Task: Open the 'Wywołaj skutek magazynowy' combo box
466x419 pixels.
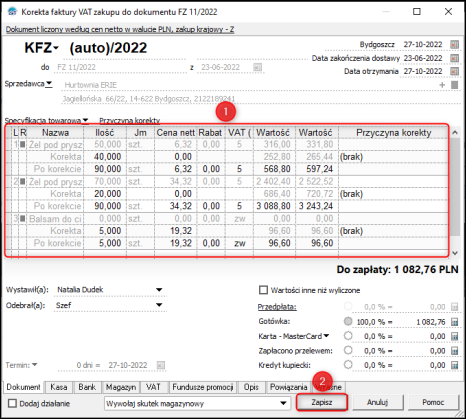Action: coord(196,403)
